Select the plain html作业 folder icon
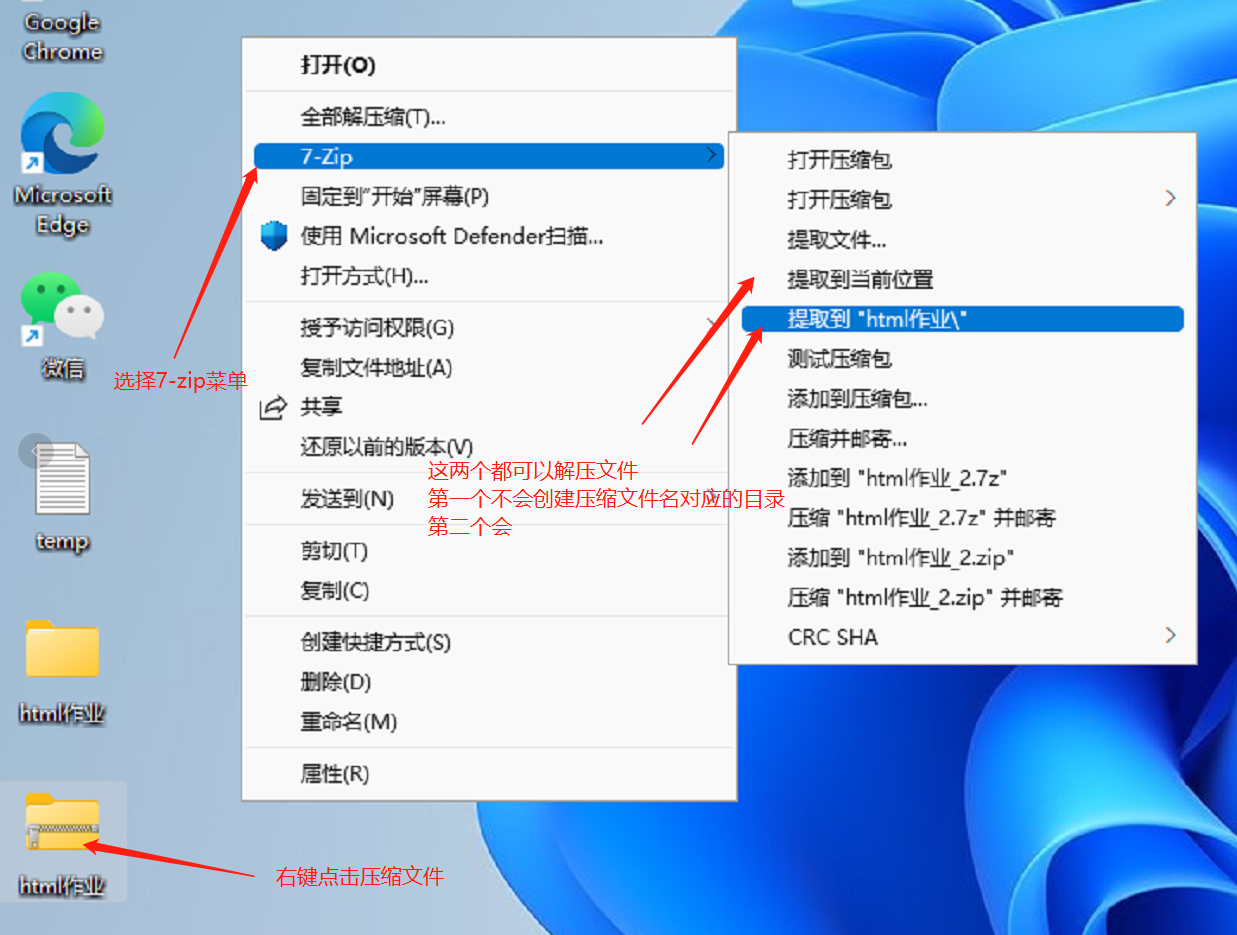Screen dimensions: 1237x935 click(x=62, y=651)
